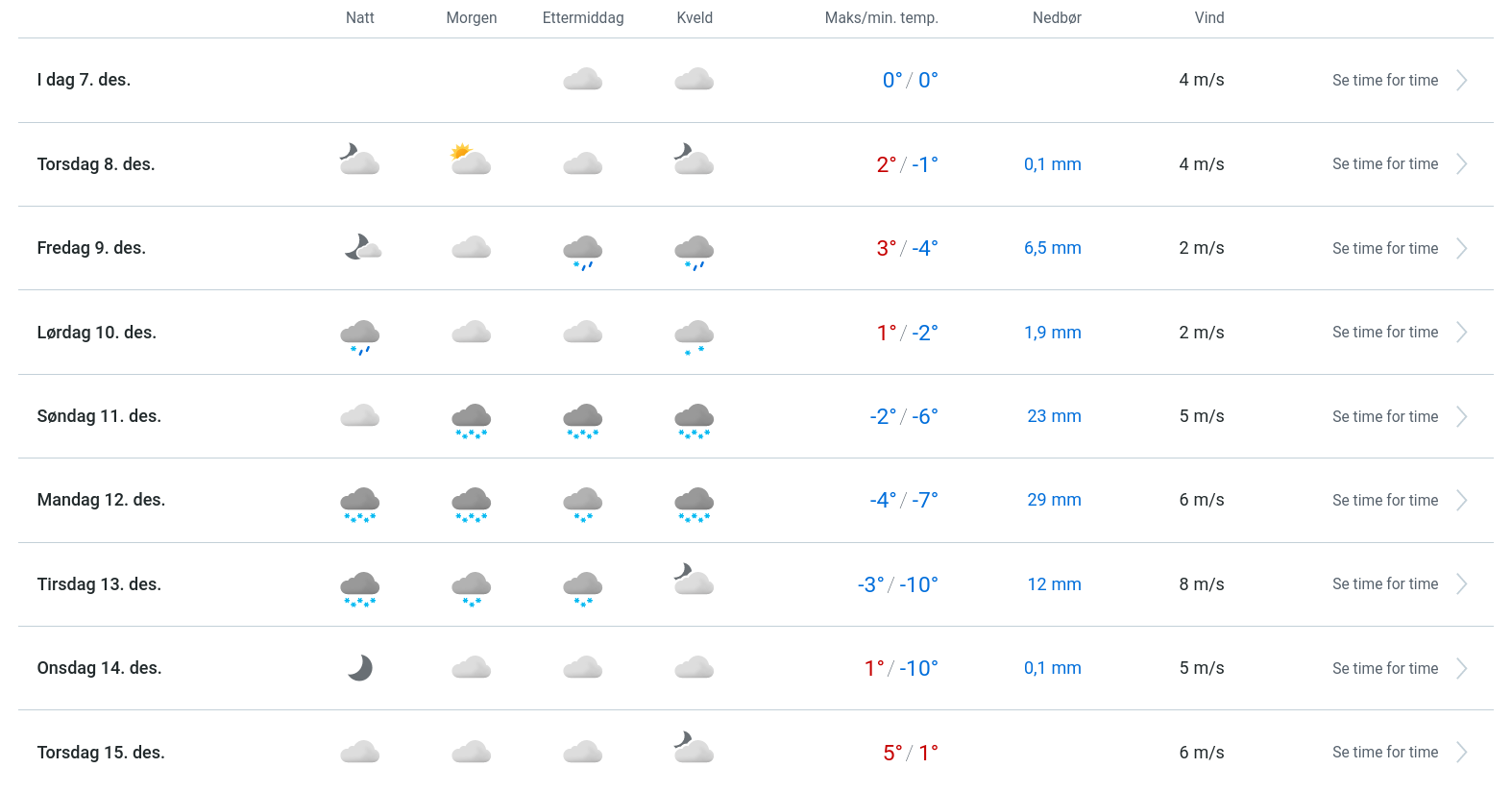The image size is (1512, 793).
Task: Click the 29 mm precipitation value for Monday
Action: (1054, 500)
